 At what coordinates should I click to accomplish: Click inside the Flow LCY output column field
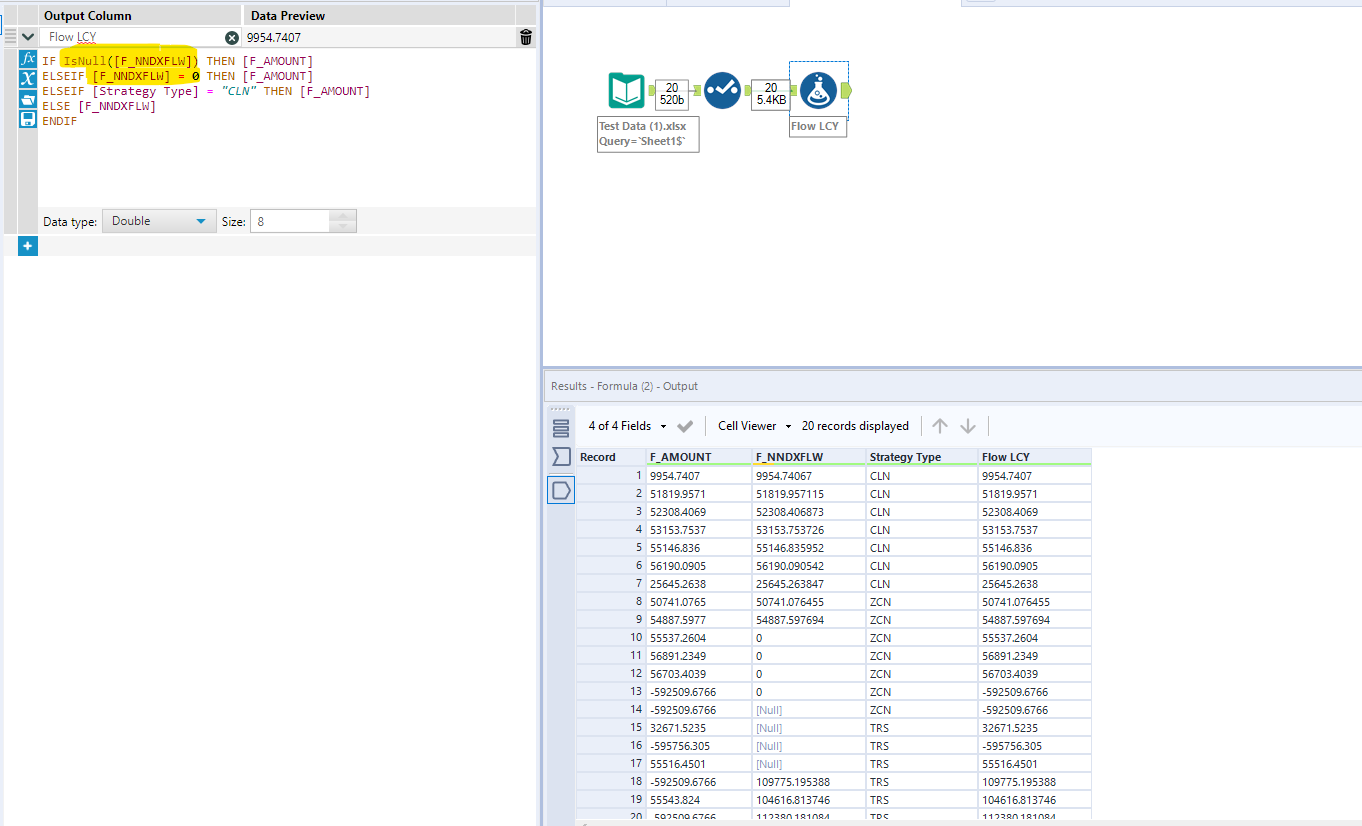130,36
